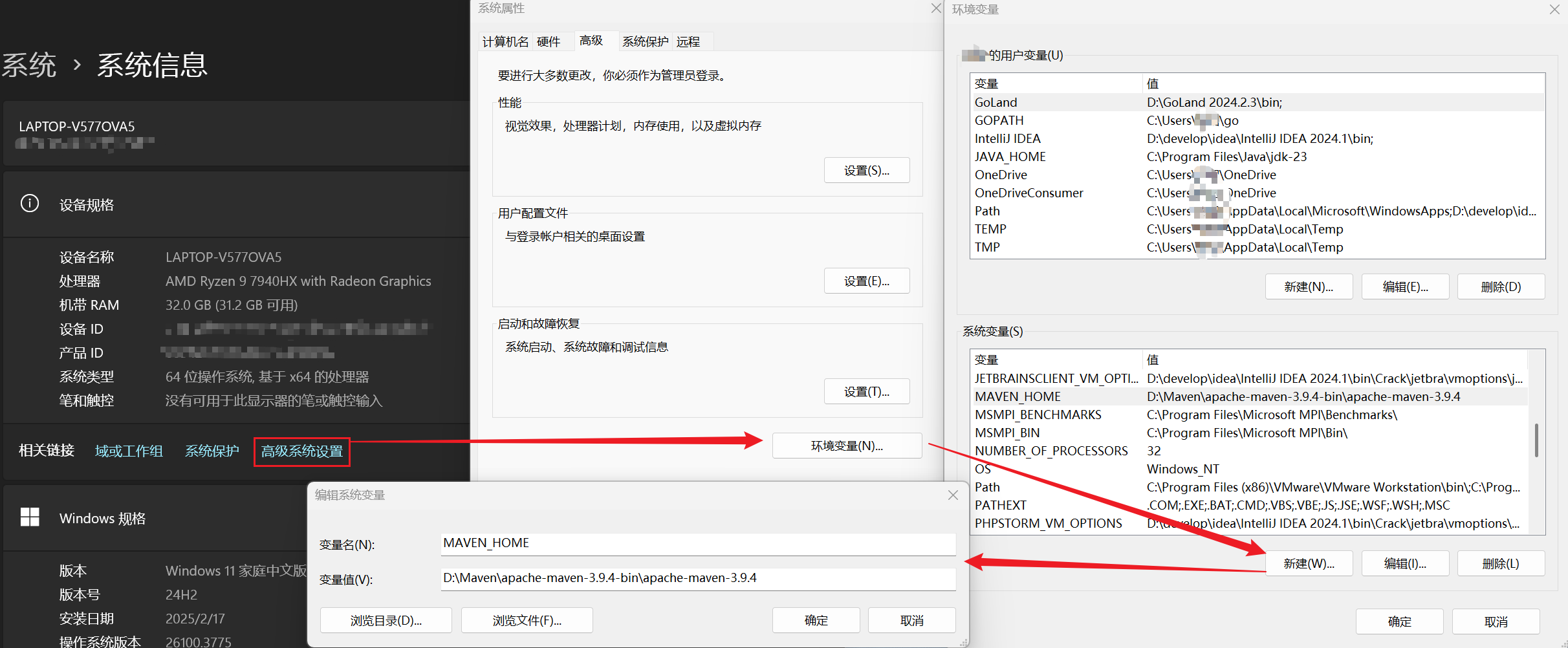Edit the user variable with 编辑(E)...
1568x648 pixels.
click(x=1405, y=286)
